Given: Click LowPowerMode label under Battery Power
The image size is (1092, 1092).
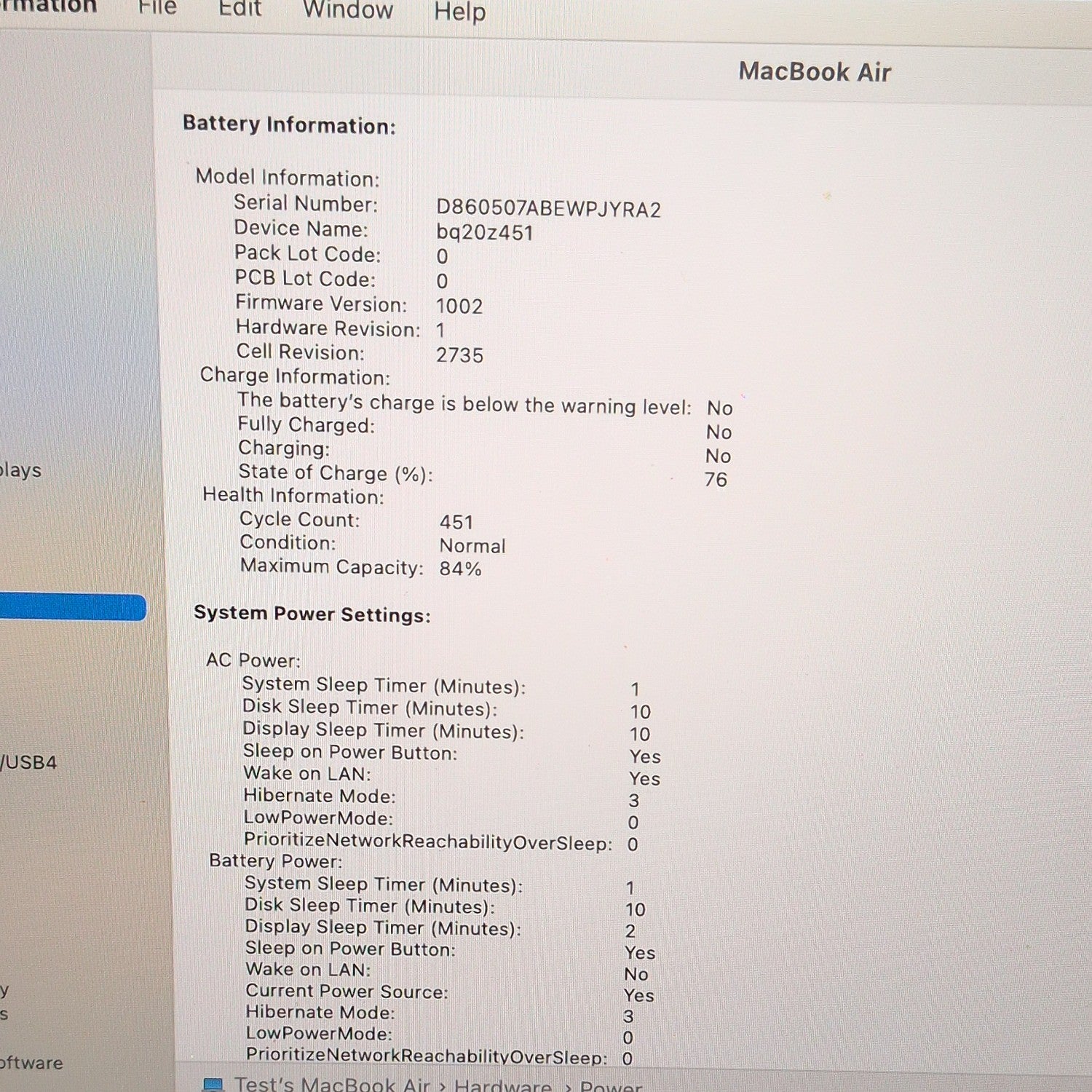Looking at the screenshot, I should pyautogui.click(x=319, y=1033).
